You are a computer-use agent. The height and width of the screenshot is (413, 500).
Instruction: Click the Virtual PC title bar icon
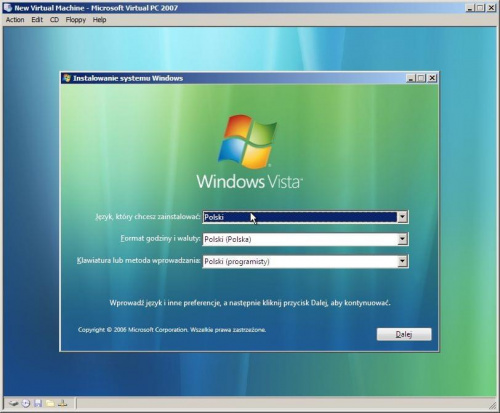(x=8, y=8)
